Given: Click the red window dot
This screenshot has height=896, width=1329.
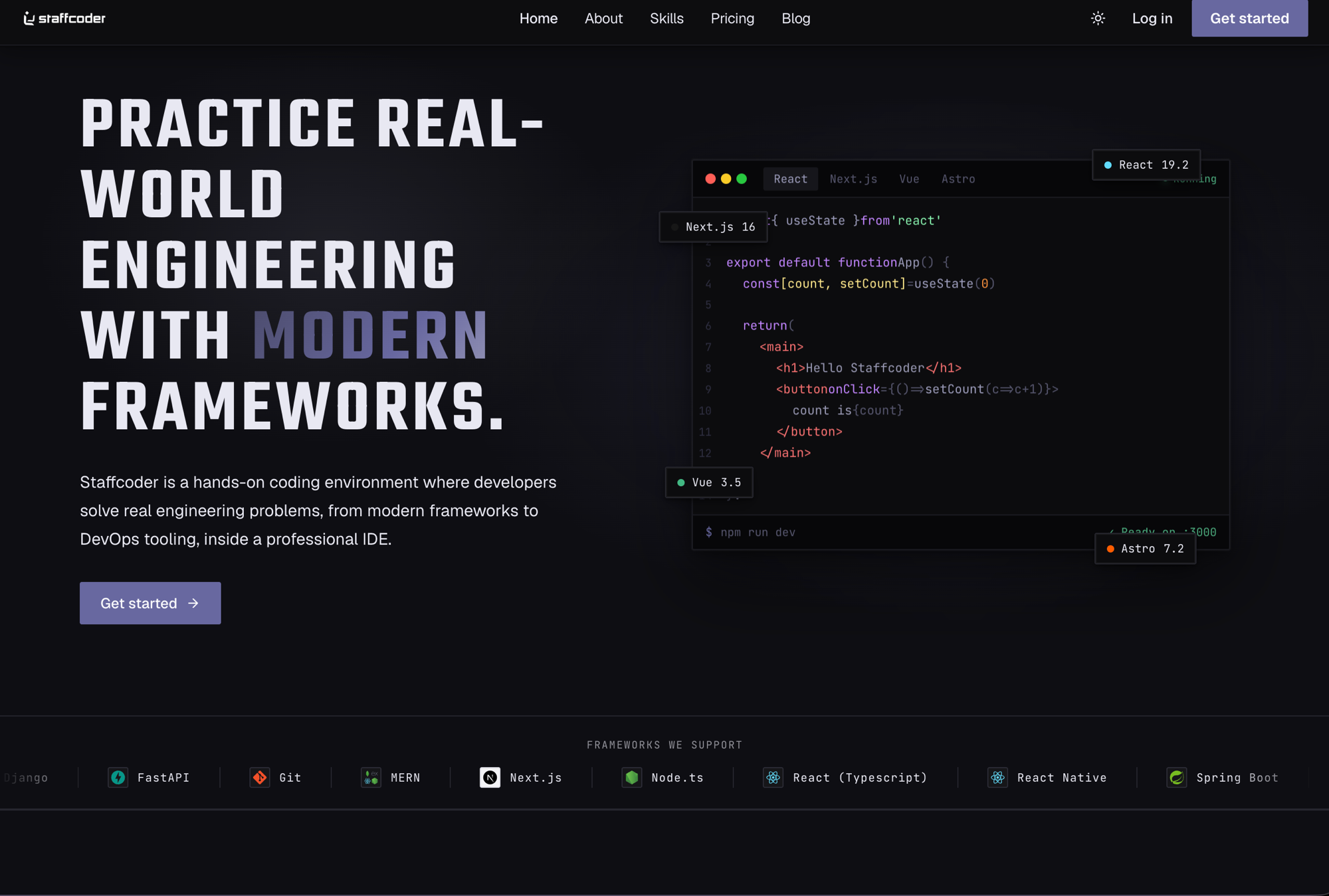Looking at the screenshot, I should tap(710, 179).
